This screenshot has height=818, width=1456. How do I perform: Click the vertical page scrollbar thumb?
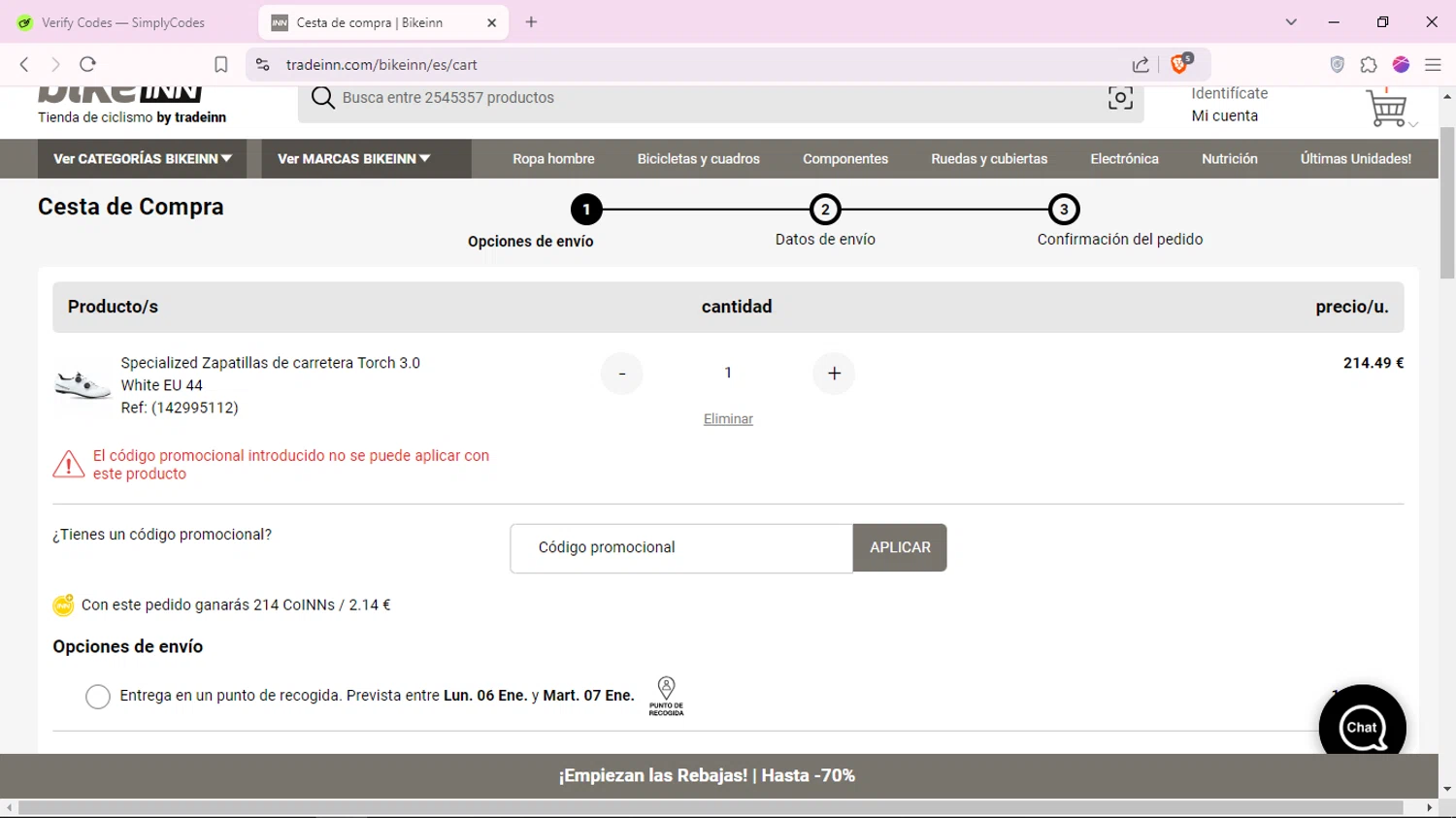pyautogui.click(x=1447, y=202)
